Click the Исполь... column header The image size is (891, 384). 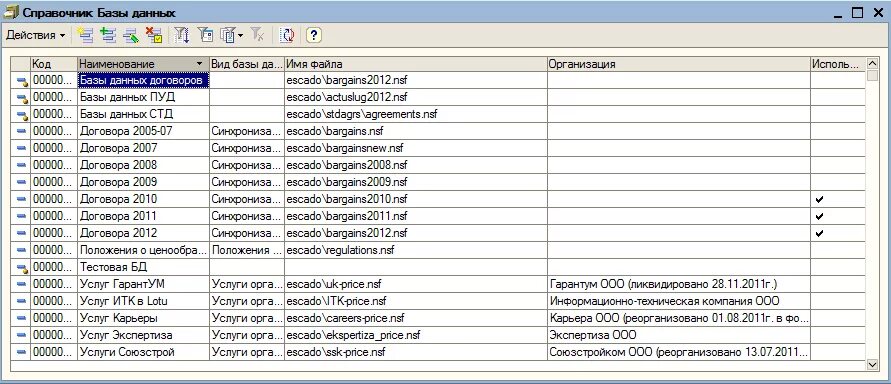point(838,64)
